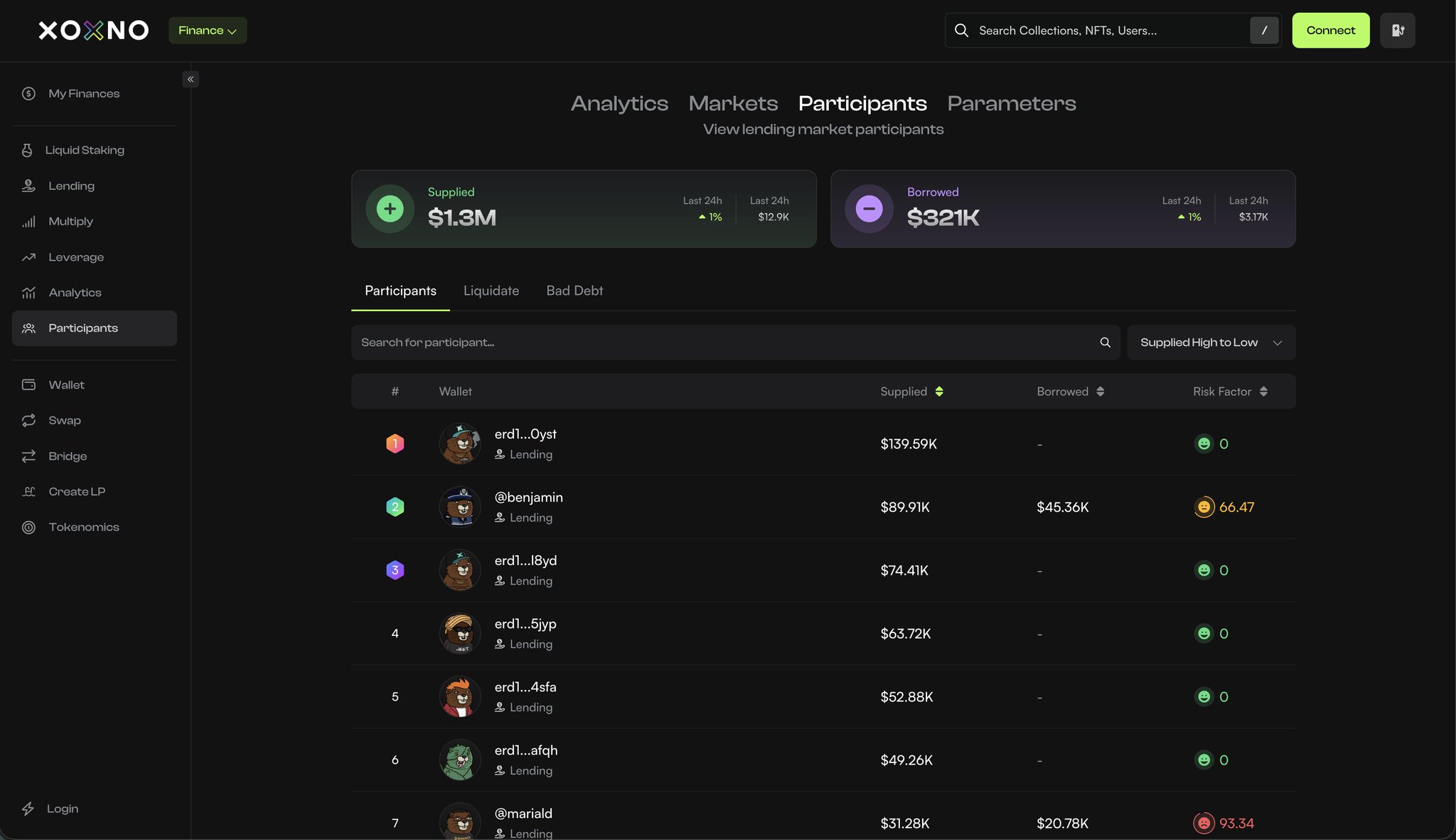The image size is (1456, 840).
Task: Open the Finance dropdown menu
Action: (208, 31)
